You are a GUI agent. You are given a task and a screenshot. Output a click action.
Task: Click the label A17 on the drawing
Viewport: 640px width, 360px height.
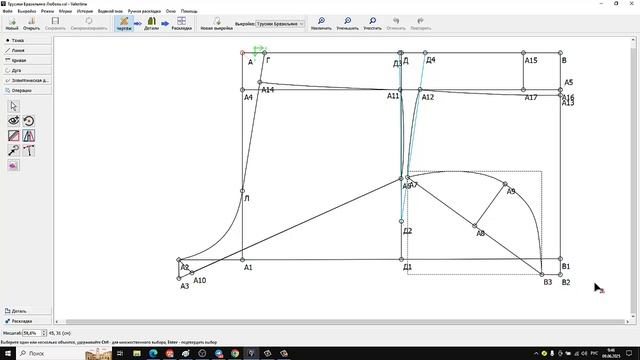point(531,98)
